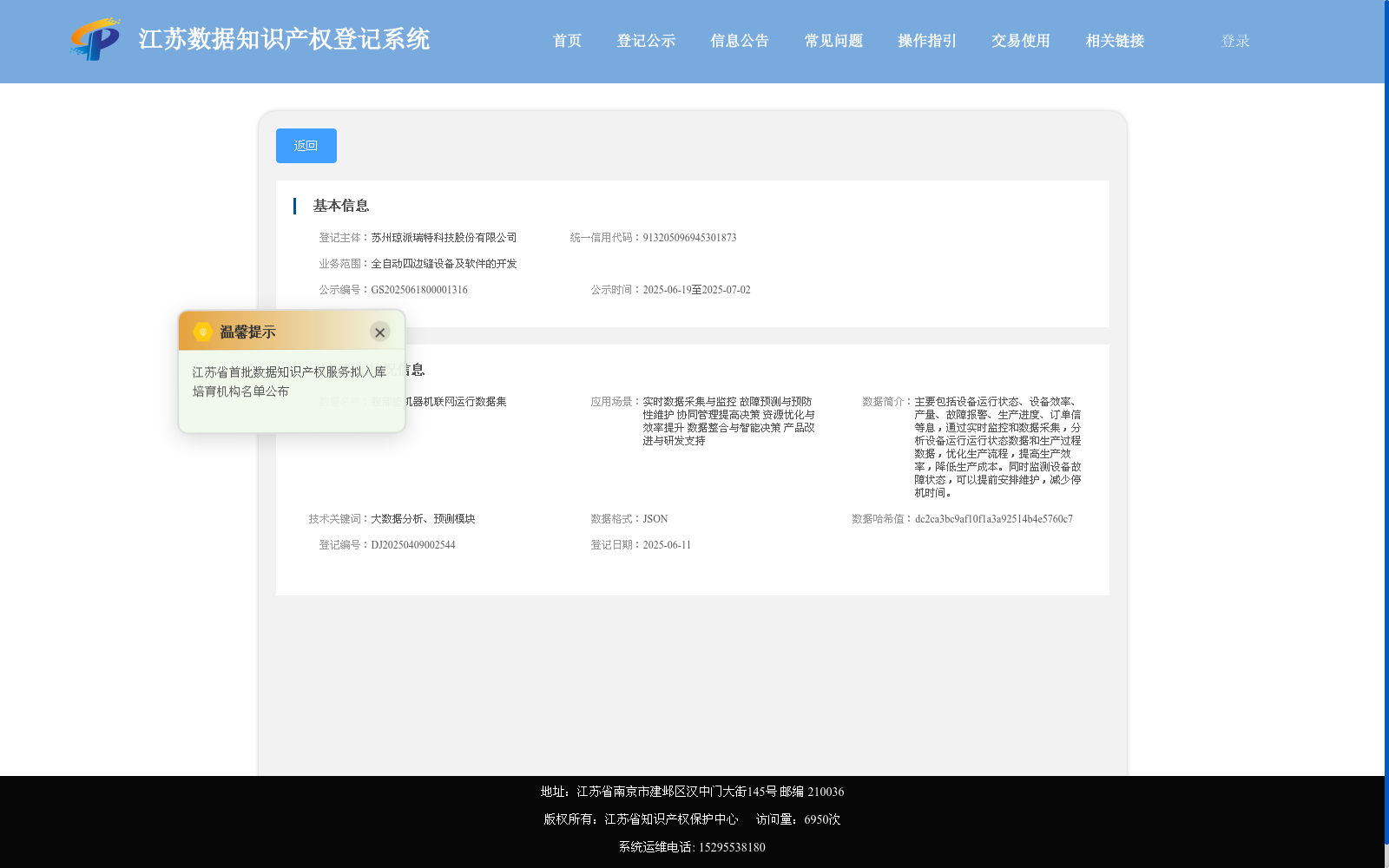Click the 温馨提示 popup title
Screen dimensions: 1389x868
coord(247,332)
